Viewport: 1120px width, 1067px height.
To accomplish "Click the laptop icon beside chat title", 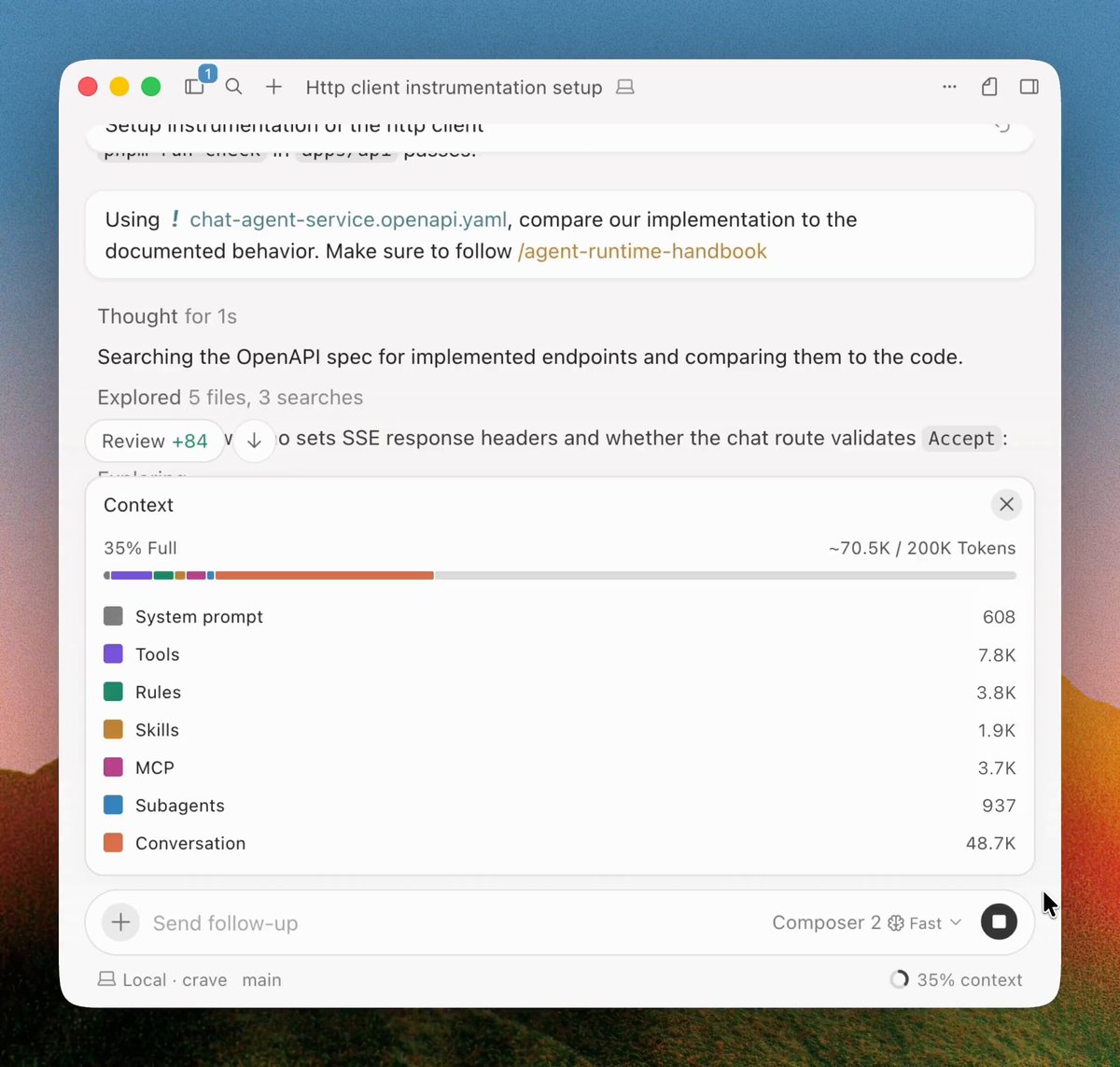I will (x=625, y=87).
